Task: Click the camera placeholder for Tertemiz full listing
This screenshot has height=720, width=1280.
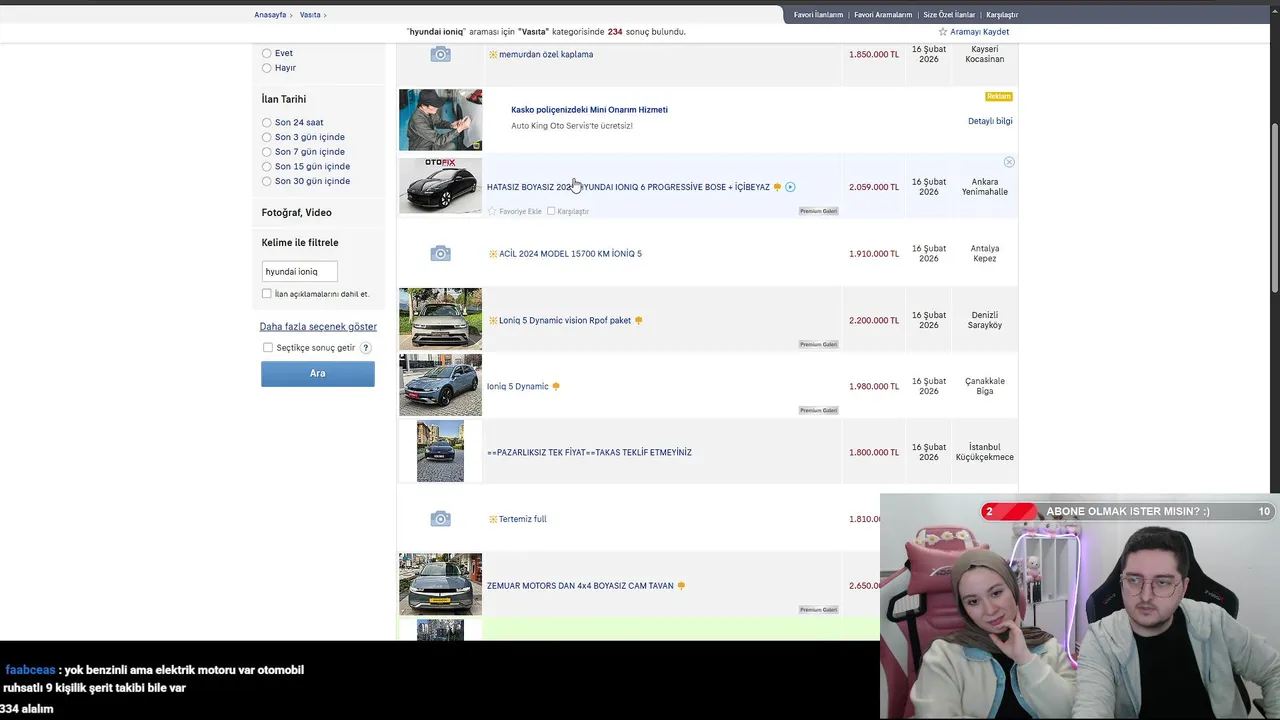Action: [x=440, y=519]
